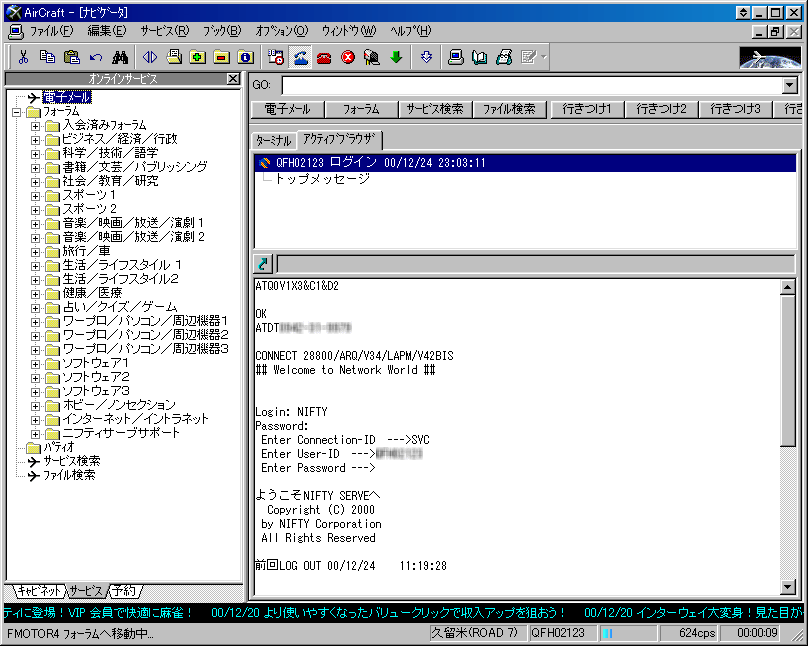This screenshot has width=808, height=646.
Task: Click the 電子メール button under GO
Action: (x=288, y=109)
